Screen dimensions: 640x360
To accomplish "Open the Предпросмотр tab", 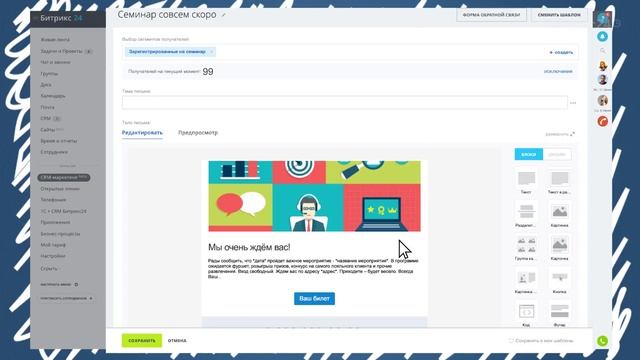I will [198, 133].
